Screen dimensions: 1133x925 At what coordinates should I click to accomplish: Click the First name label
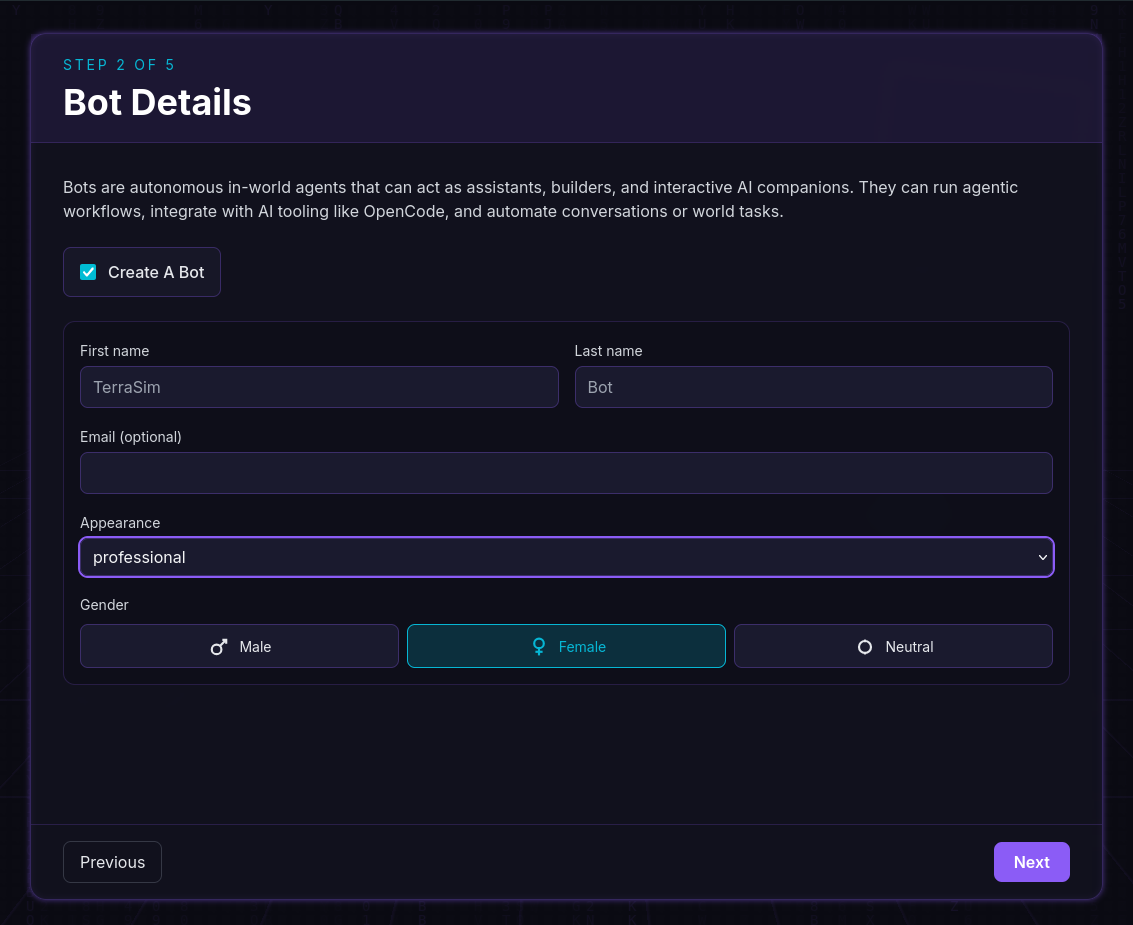(115, 351)
